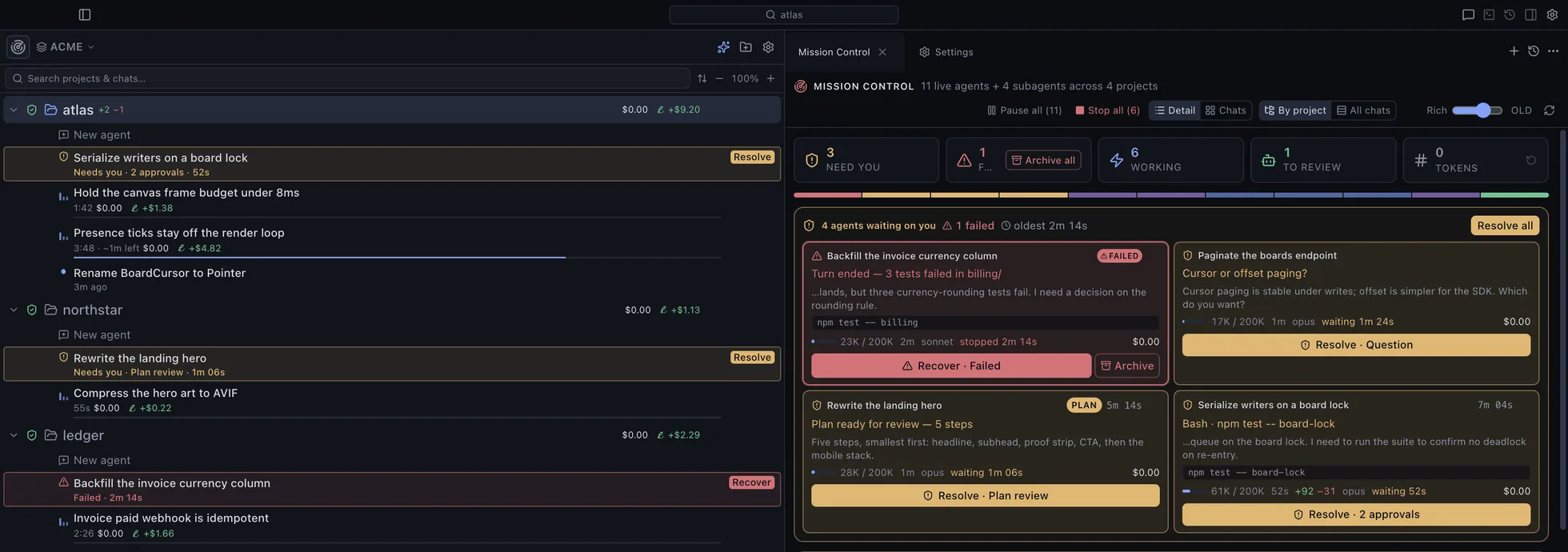Collapse the northstar project
This screenshot has width=1568, height=552.
[14, 310]
